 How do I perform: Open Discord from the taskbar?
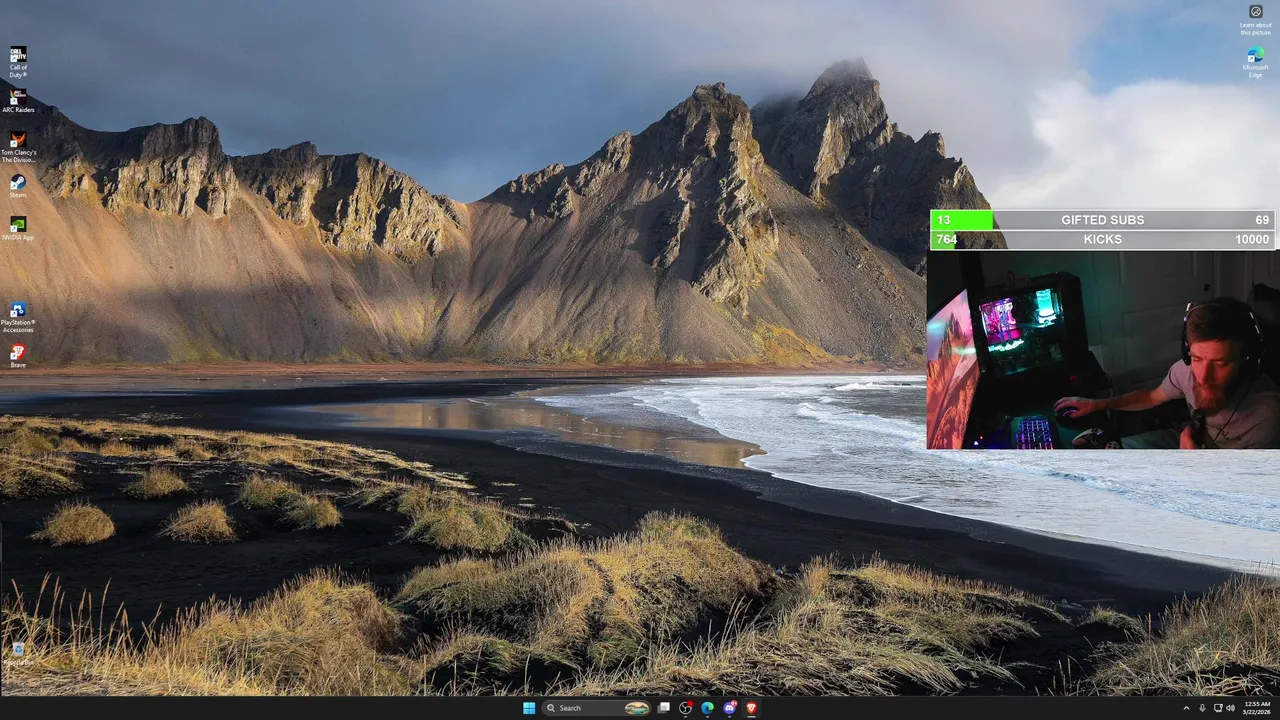click(729, 708)
